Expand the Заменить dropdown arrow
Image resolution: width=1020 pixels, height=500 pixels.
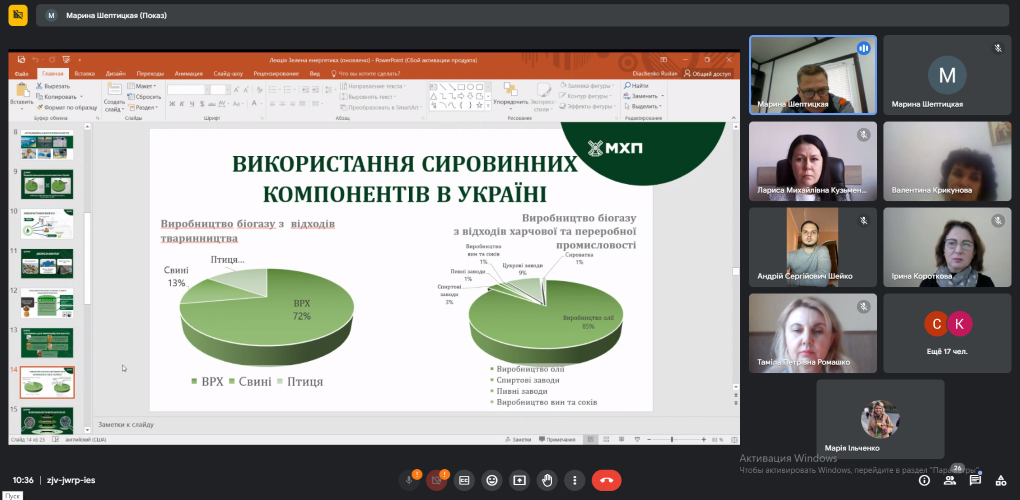tap(660, 96)
